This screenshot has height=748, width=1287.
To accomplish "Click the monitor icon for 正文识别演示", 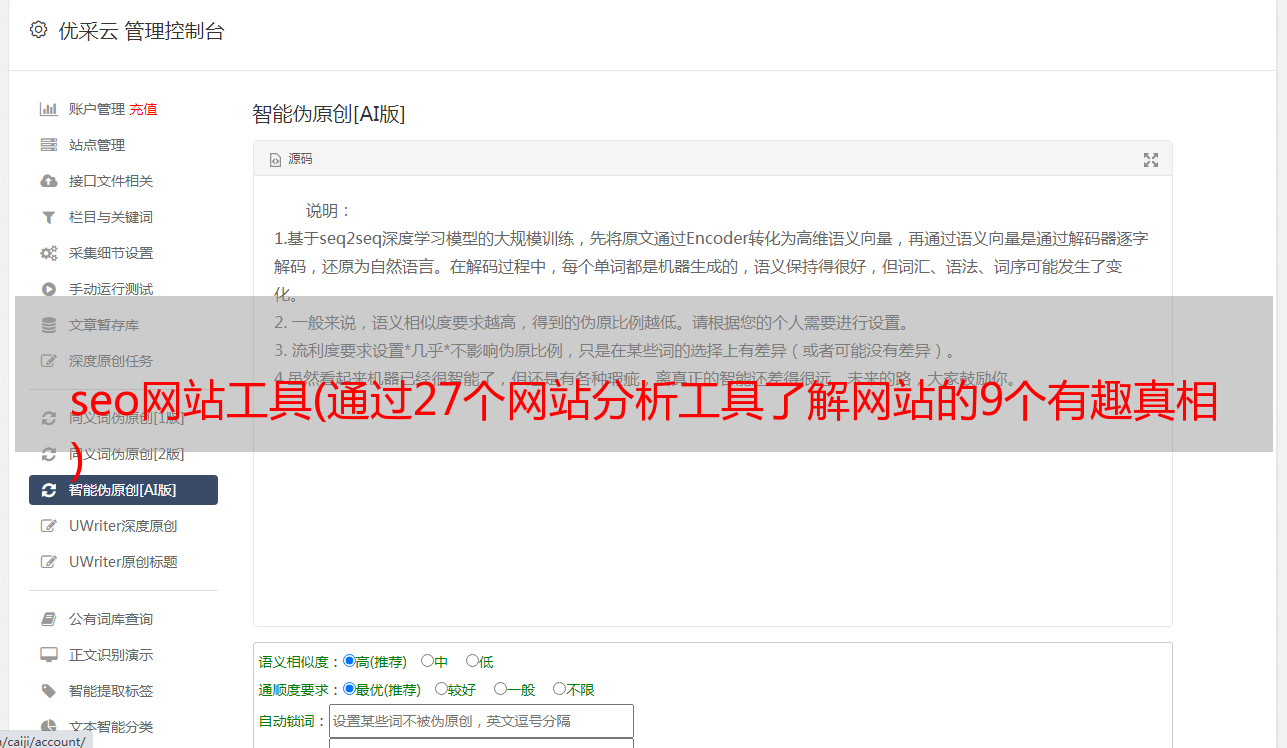I will [x=48, y=655].
